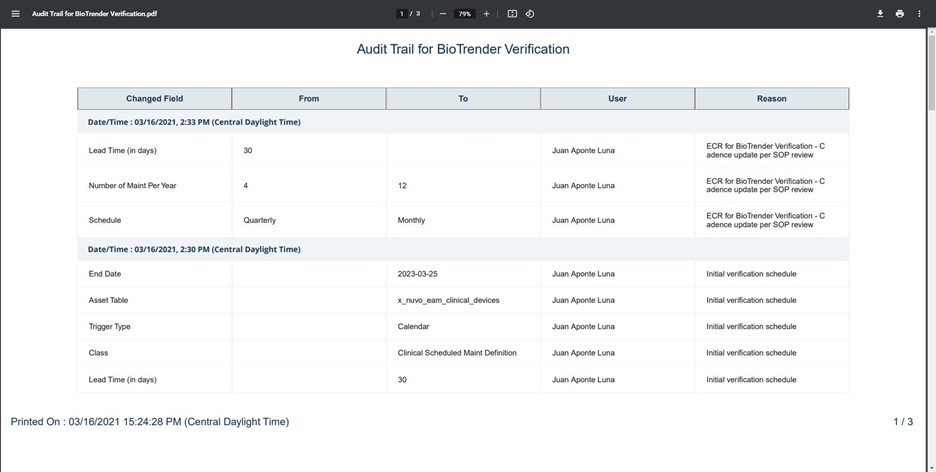The height and width of the screenshot is (472, 936).
Task: Click the 79% zoom level field
Action: coord(464,14)
